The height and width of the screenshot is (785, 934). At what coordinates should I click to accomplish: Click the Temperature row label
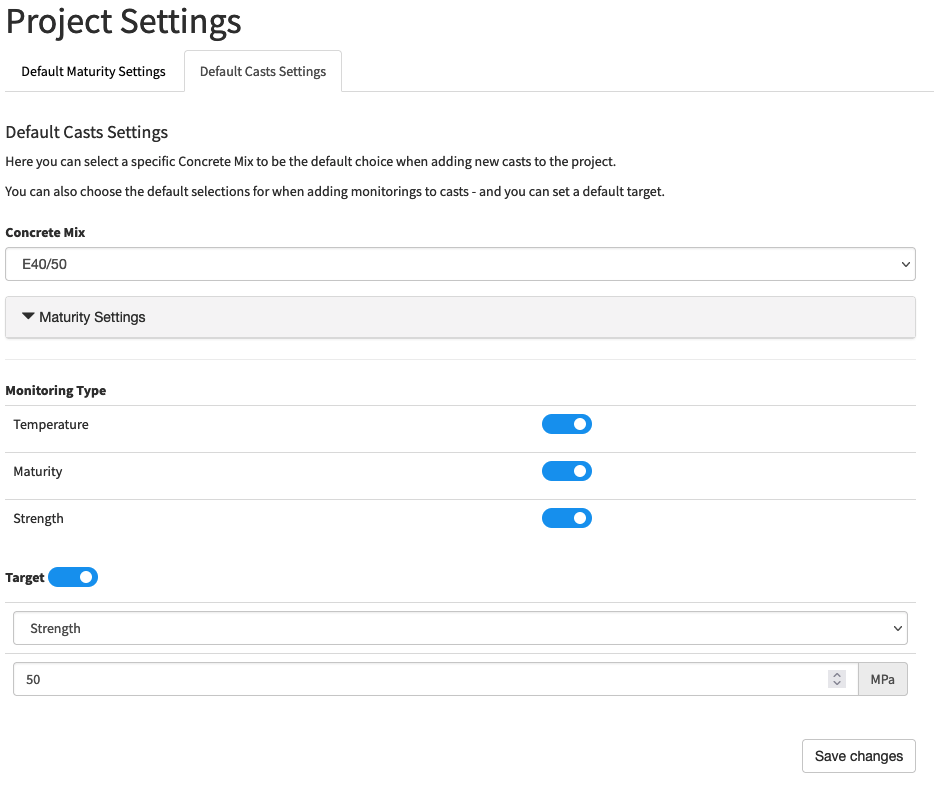(x=51, y=424)
